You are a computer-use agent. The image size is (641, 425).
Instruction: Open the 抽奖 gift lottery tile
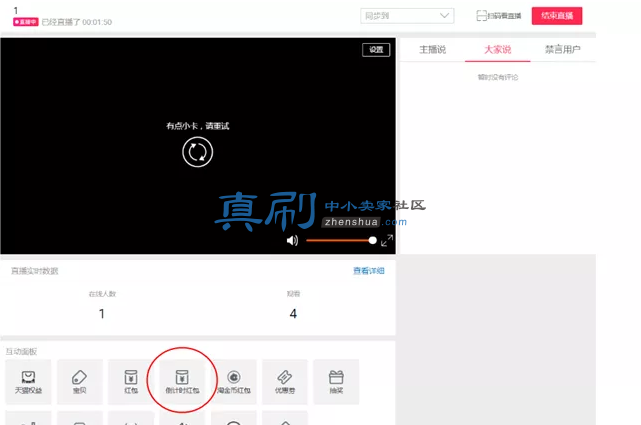(336, 382)
